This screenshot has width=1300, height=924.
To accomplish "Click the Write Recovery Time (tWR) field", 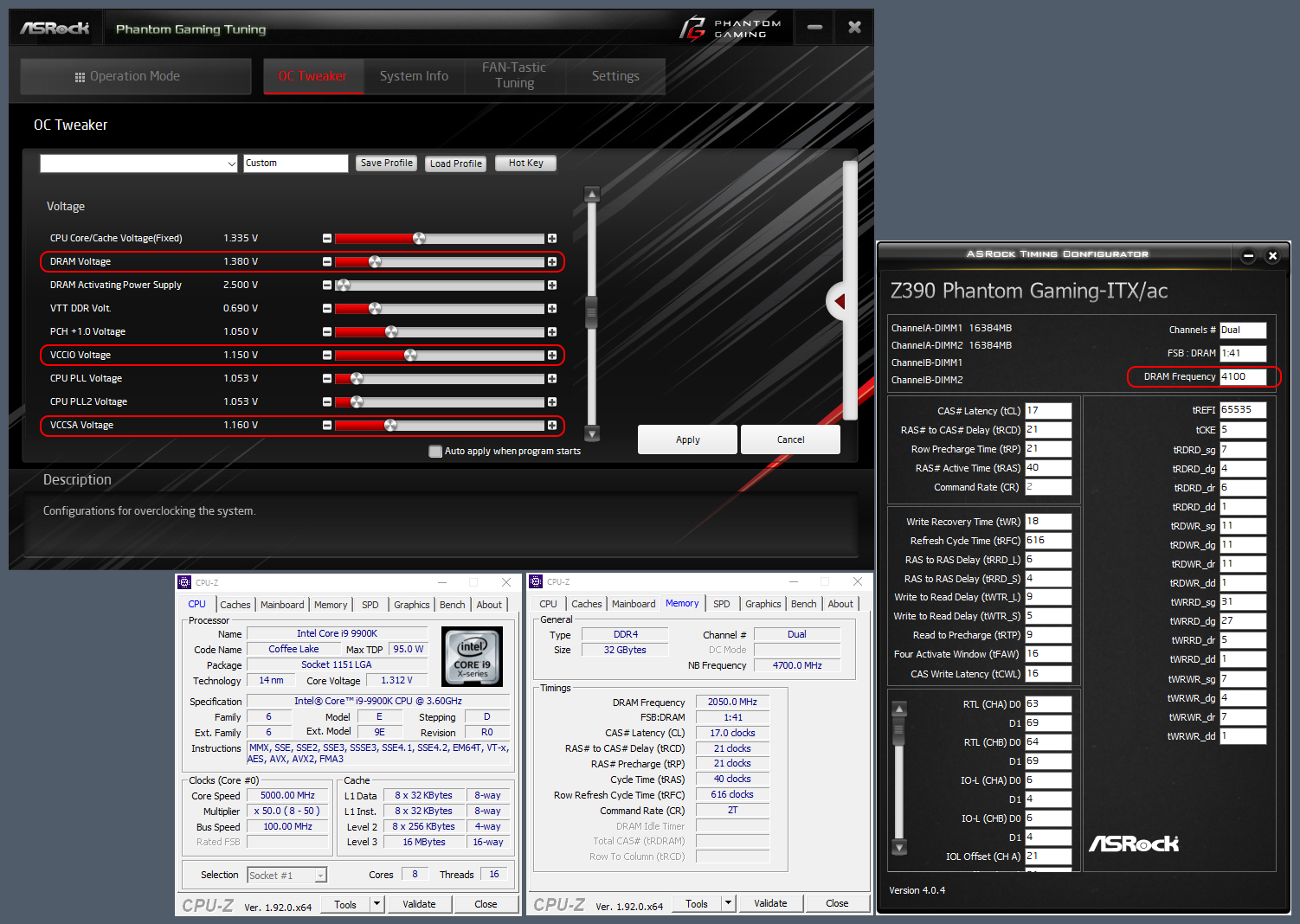I will point(1048,522).
